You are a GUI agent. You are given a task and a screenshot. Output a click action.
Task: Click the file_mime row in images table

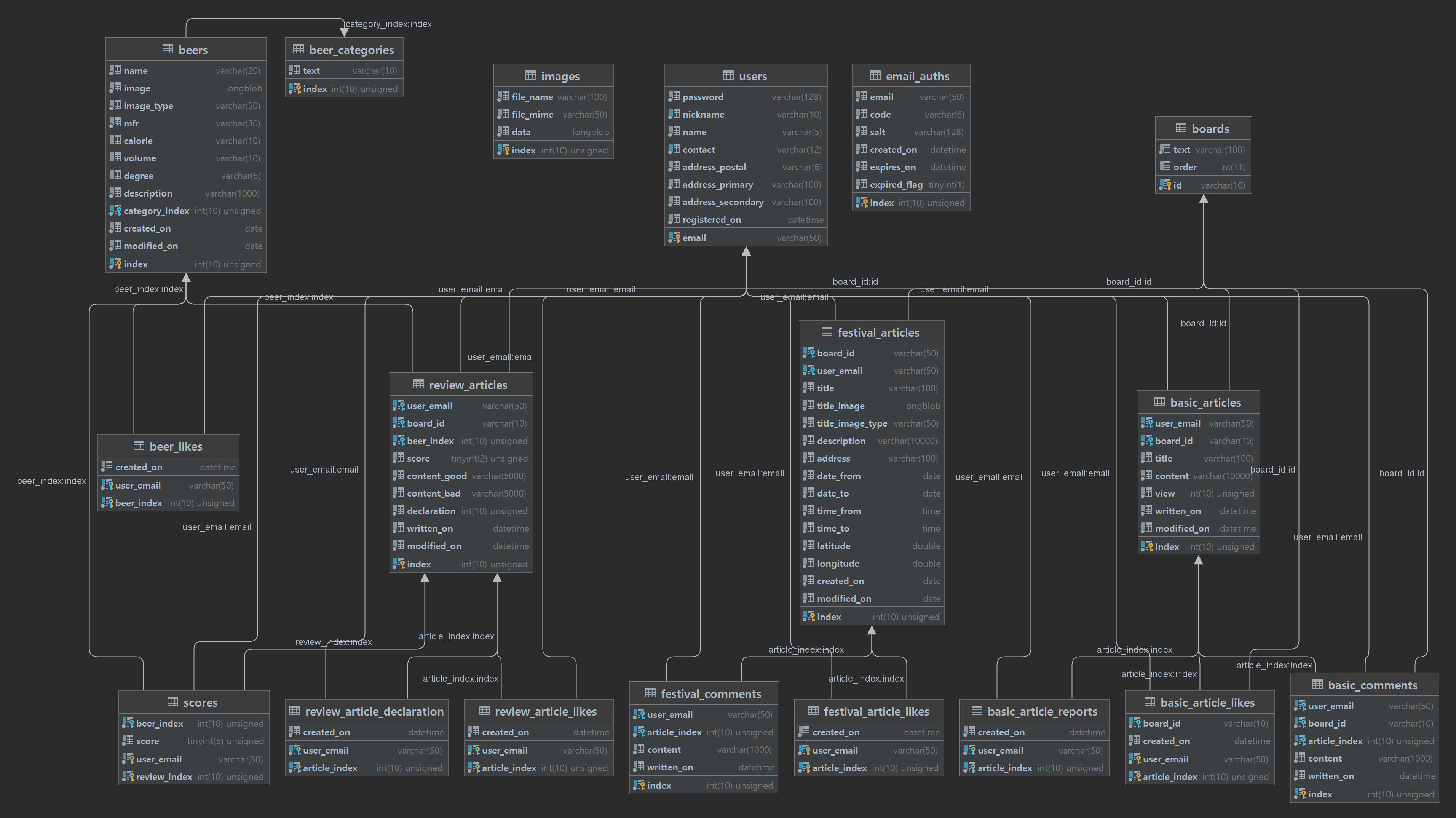(x=553, y=114)
